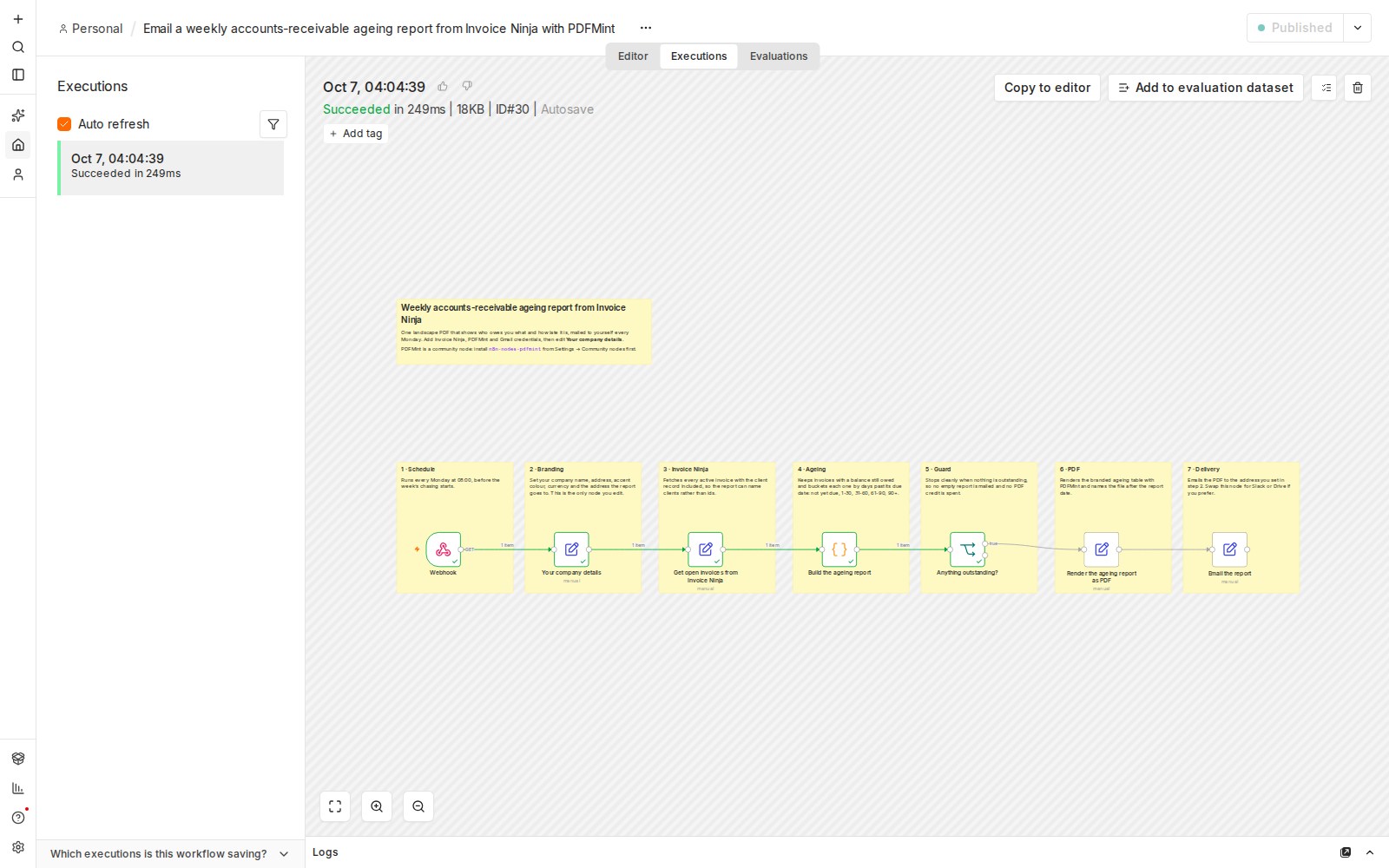Select the Webhook node
The image size is (1389, 868).
[x=444, y=549]
